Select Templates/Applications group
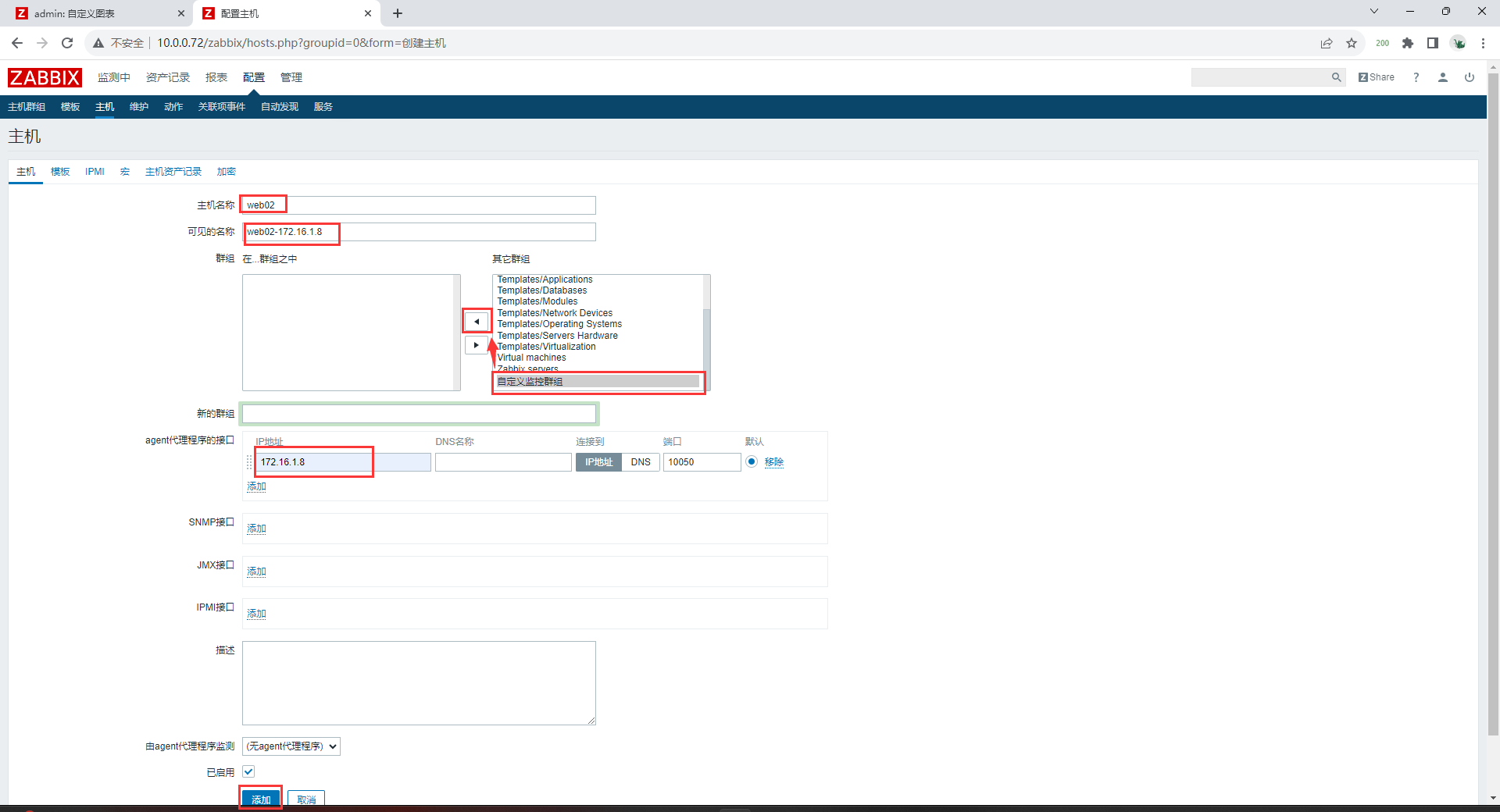This screenshot has height=812, width=1500. [x=545, y=280]
